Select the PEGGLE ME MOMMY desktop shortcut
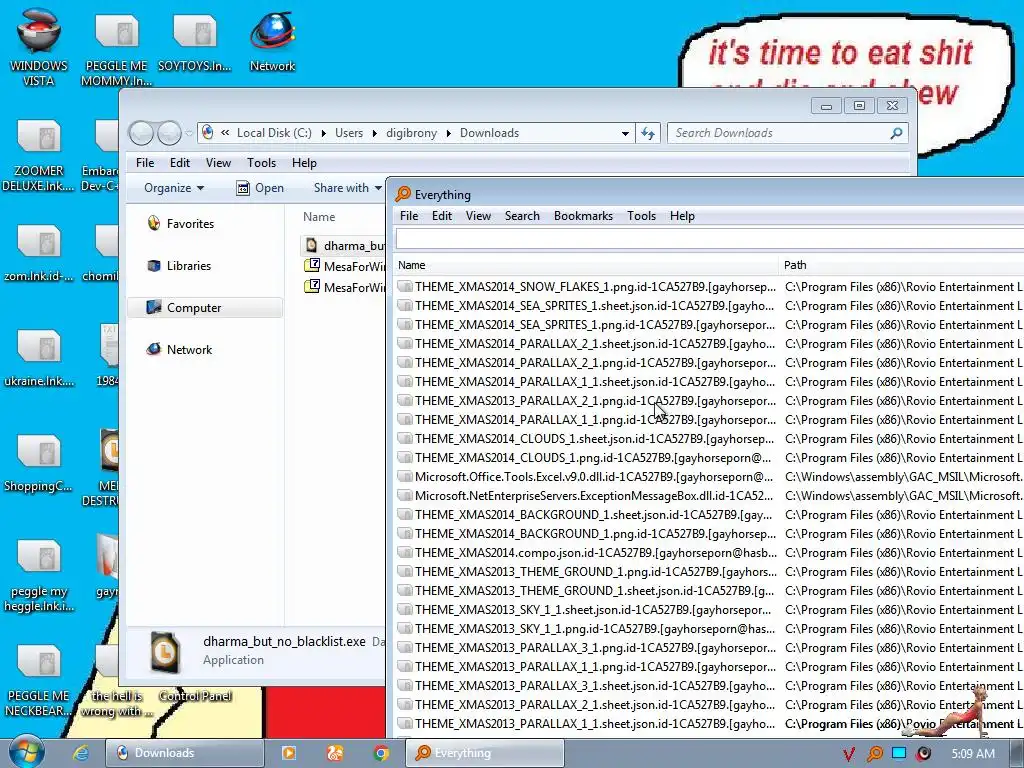 (116, 46)
